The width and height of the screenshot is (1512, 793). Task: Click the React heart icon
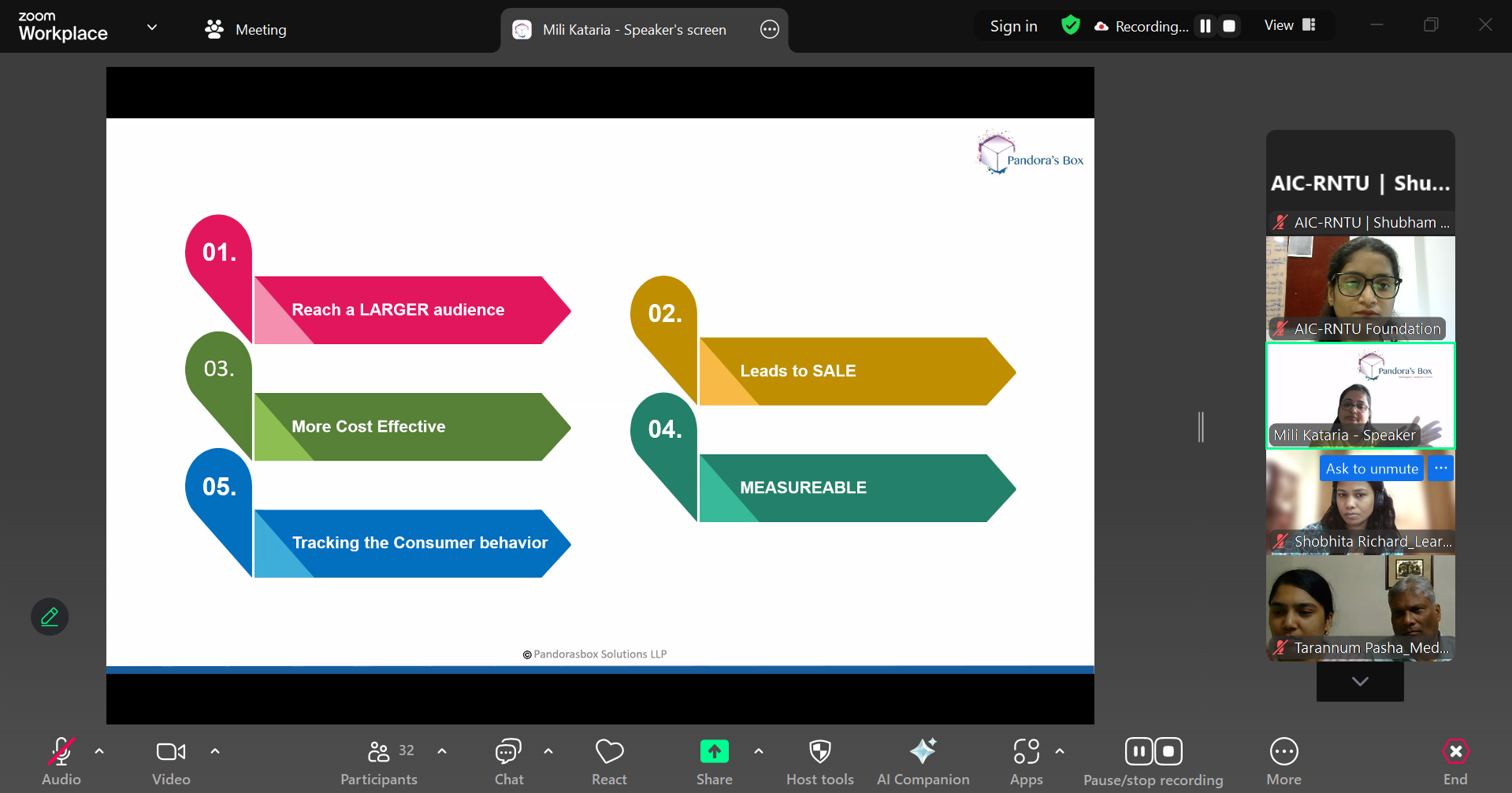[x=609, y=761]
